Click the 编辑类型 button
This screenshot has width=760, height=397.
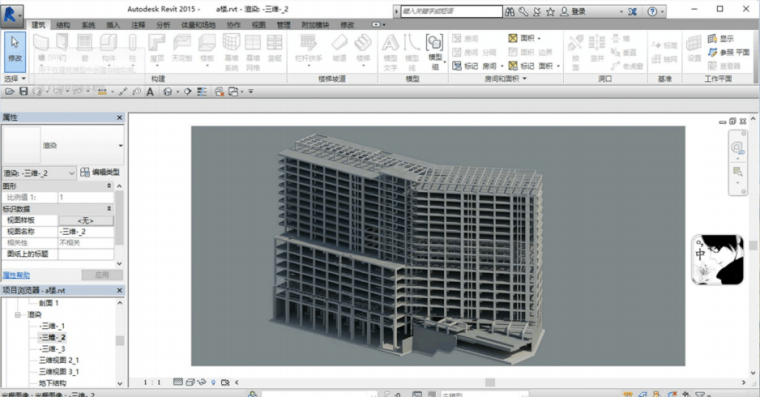pyautogui.click(x=100, y=172)
